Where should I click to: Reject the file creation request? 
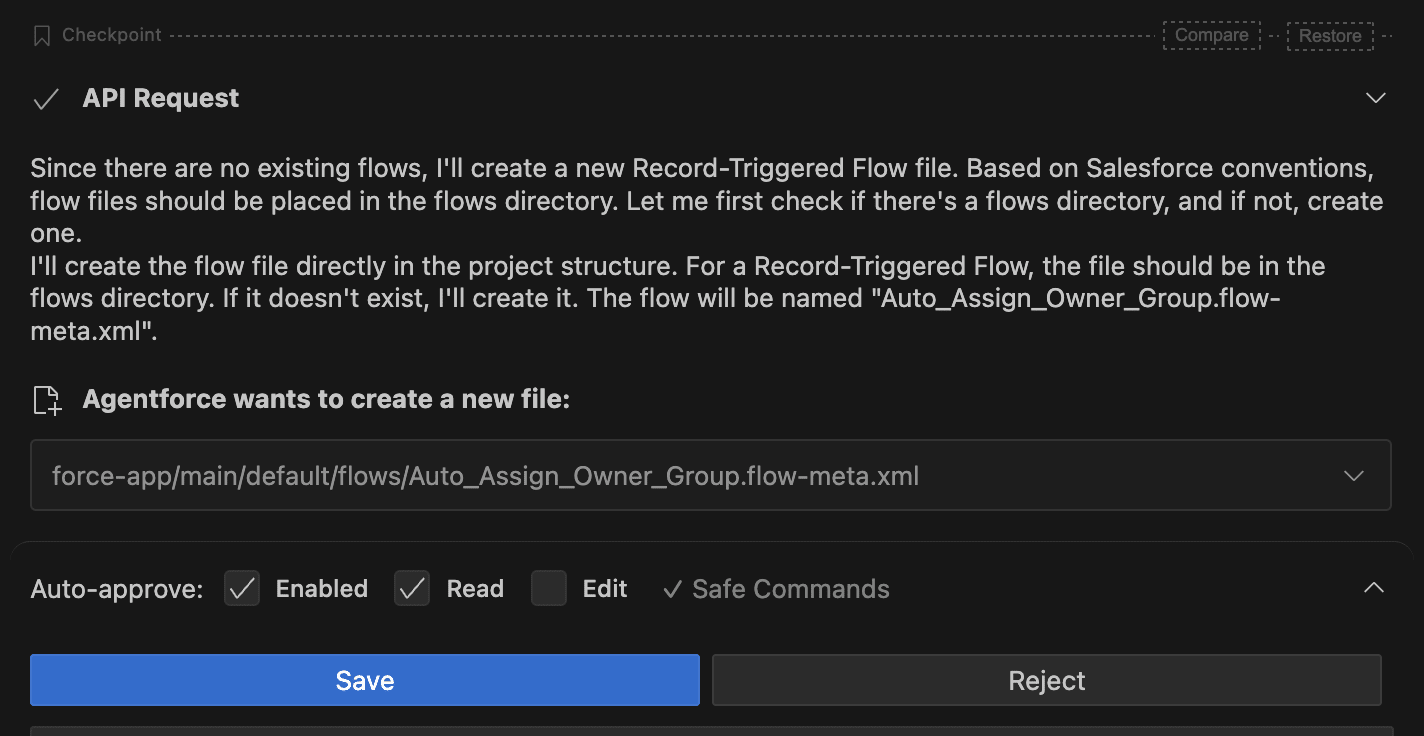[x=1046, y=681]
